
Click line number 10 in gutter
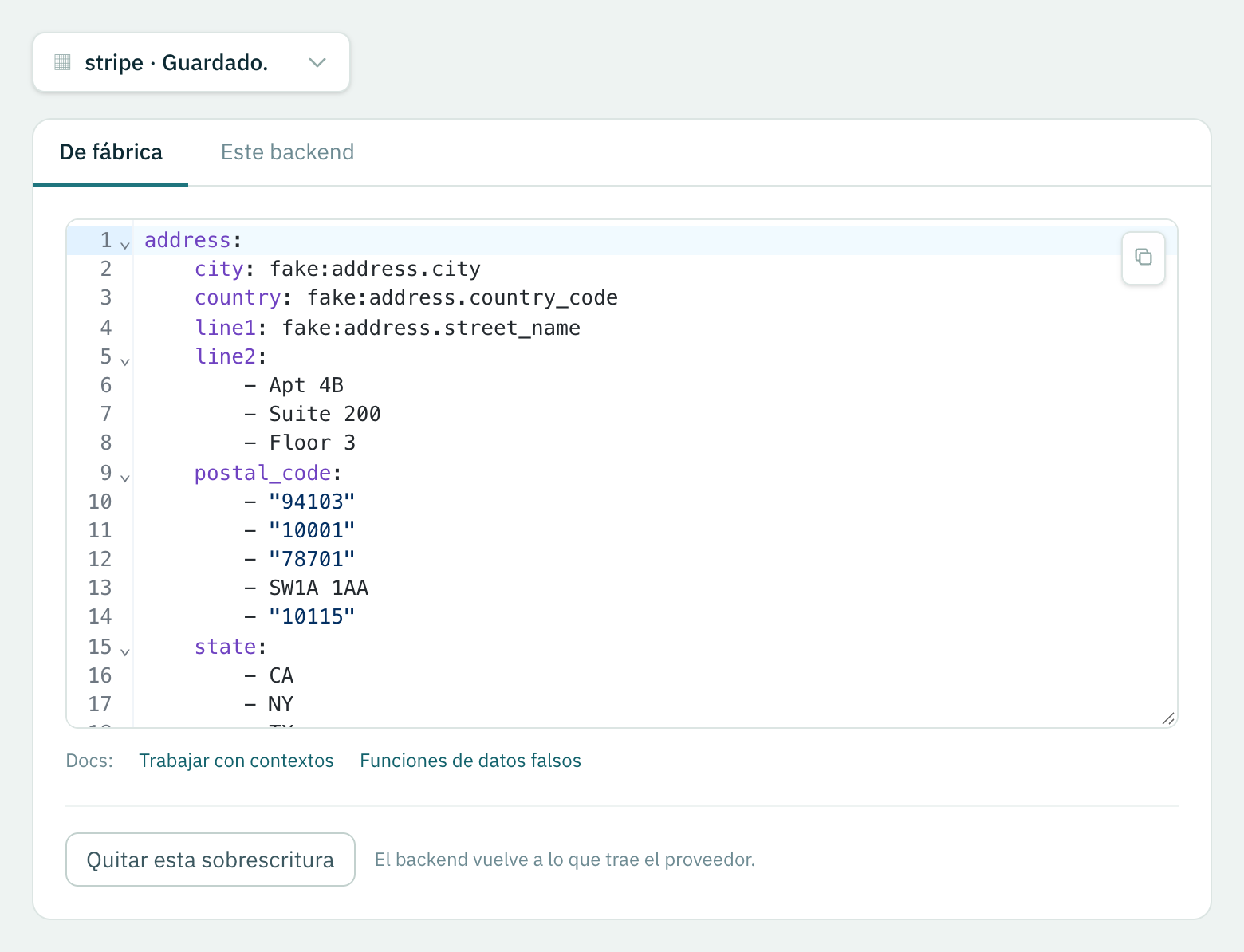click(100, 502)
